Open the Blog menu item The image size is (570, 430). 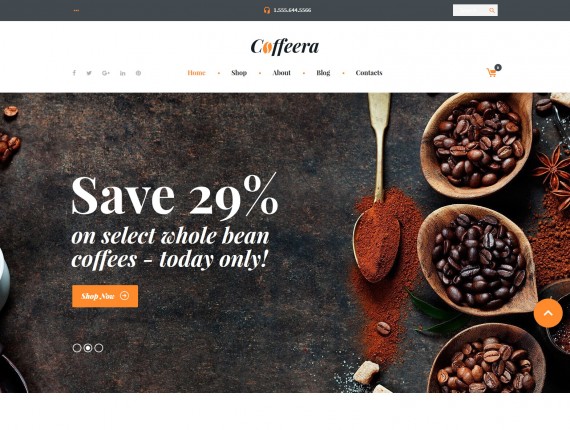click(323, 73)
